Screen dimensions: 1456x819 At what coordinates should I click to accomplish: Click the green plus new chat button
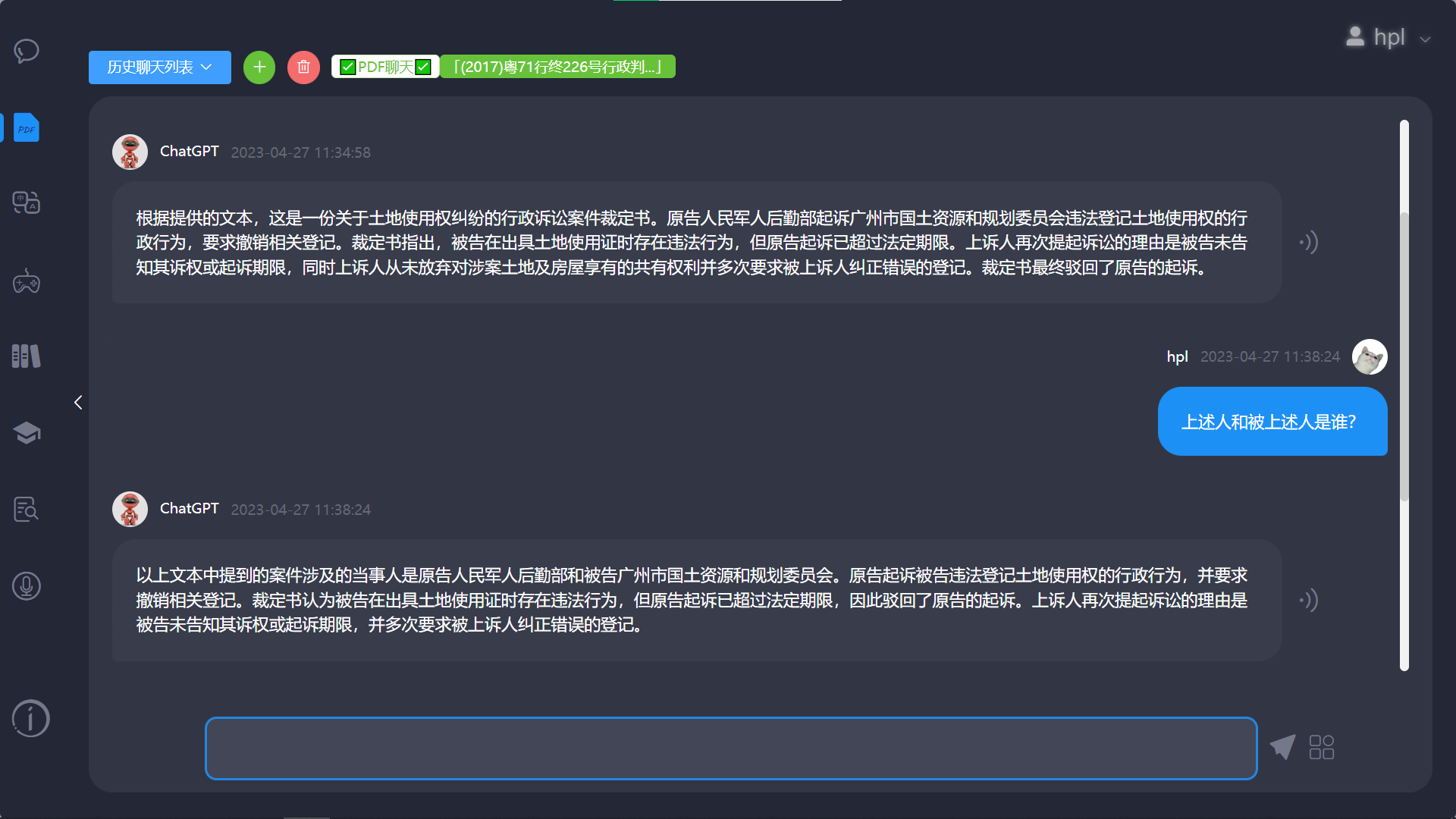pyautogui.click(x=259, y=67)
